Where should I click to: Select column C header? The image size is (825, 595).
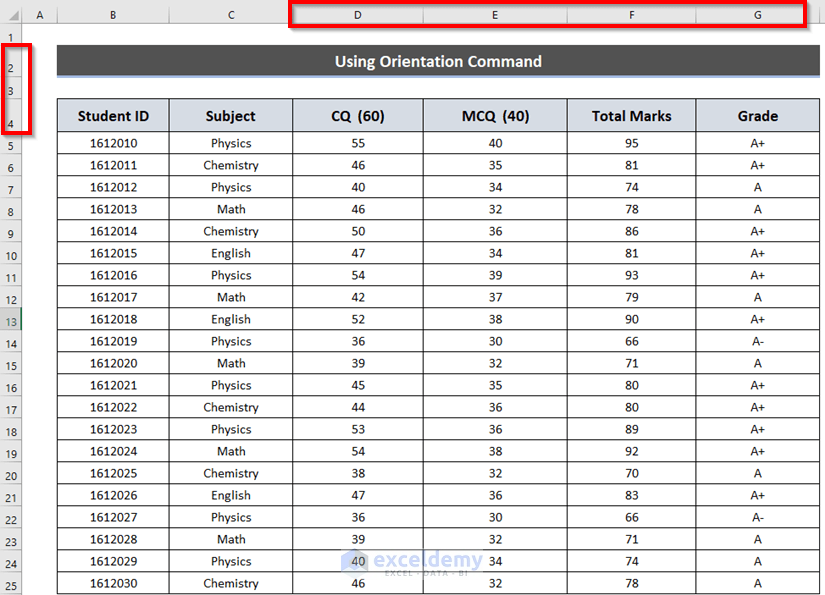(231, 15)
